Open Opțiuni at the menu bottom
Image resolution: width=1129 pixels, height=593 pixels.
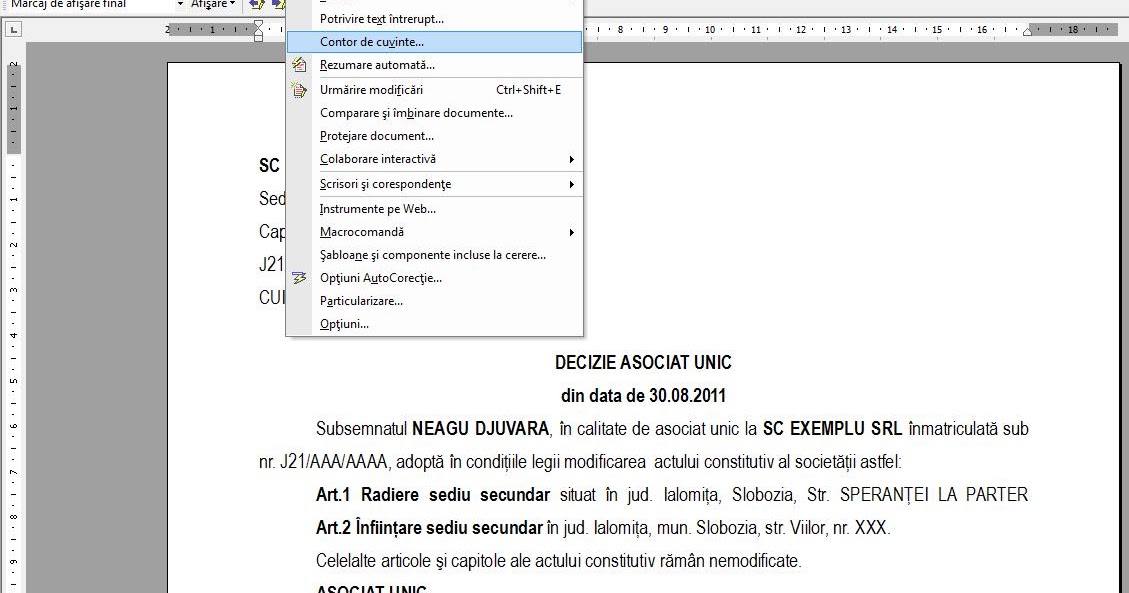click(x=434, y=325)
